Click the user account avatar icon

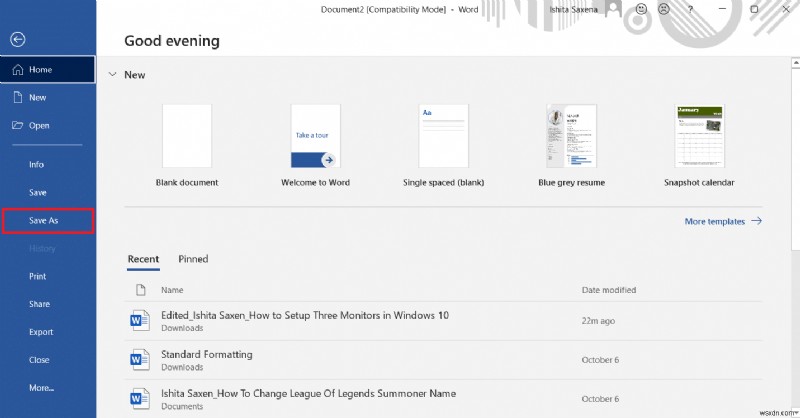614,10
